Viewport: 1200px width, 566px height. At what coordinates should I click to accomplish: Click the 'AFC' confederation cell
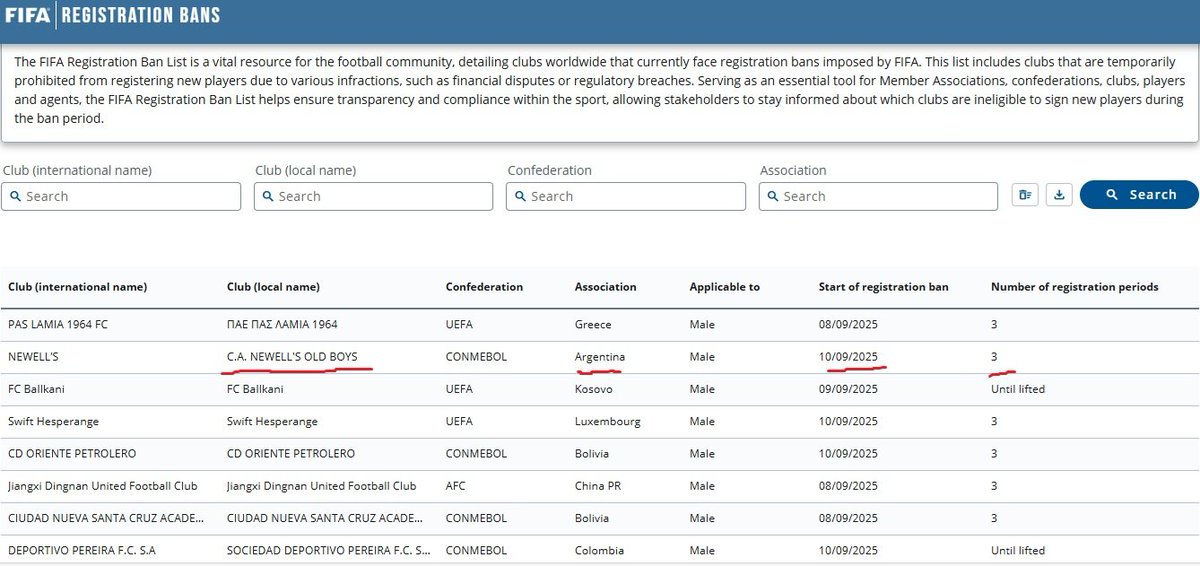457,486
